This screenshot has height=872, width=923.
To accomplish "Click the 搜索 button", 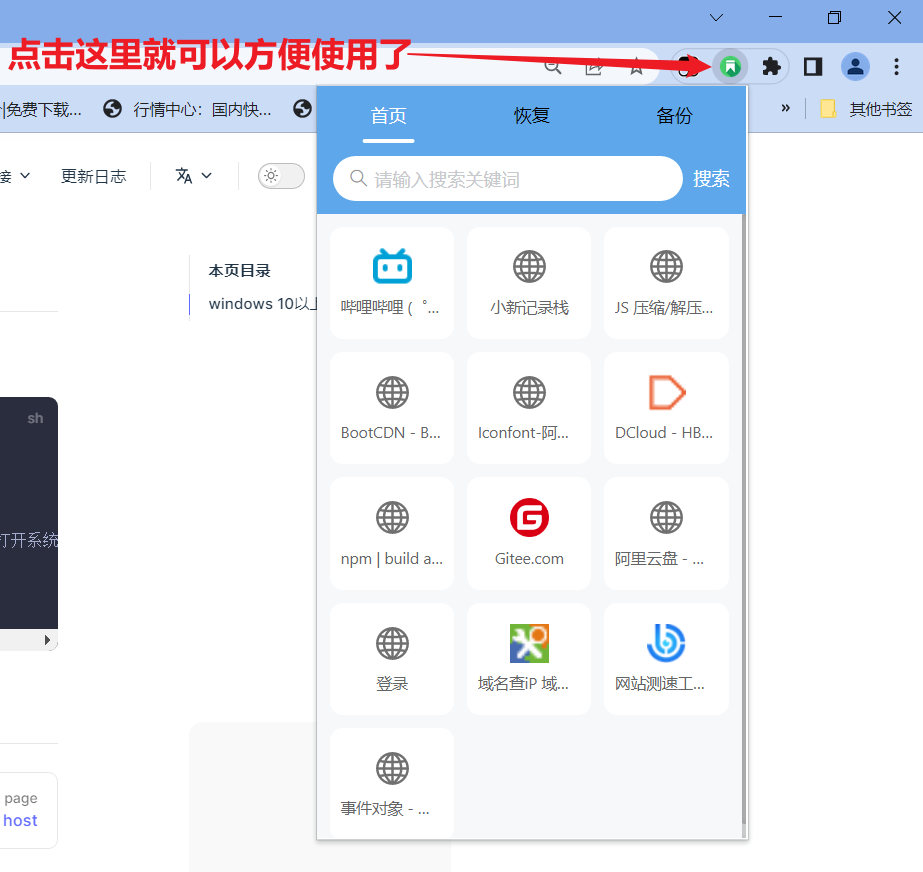I will coord(711,179).
